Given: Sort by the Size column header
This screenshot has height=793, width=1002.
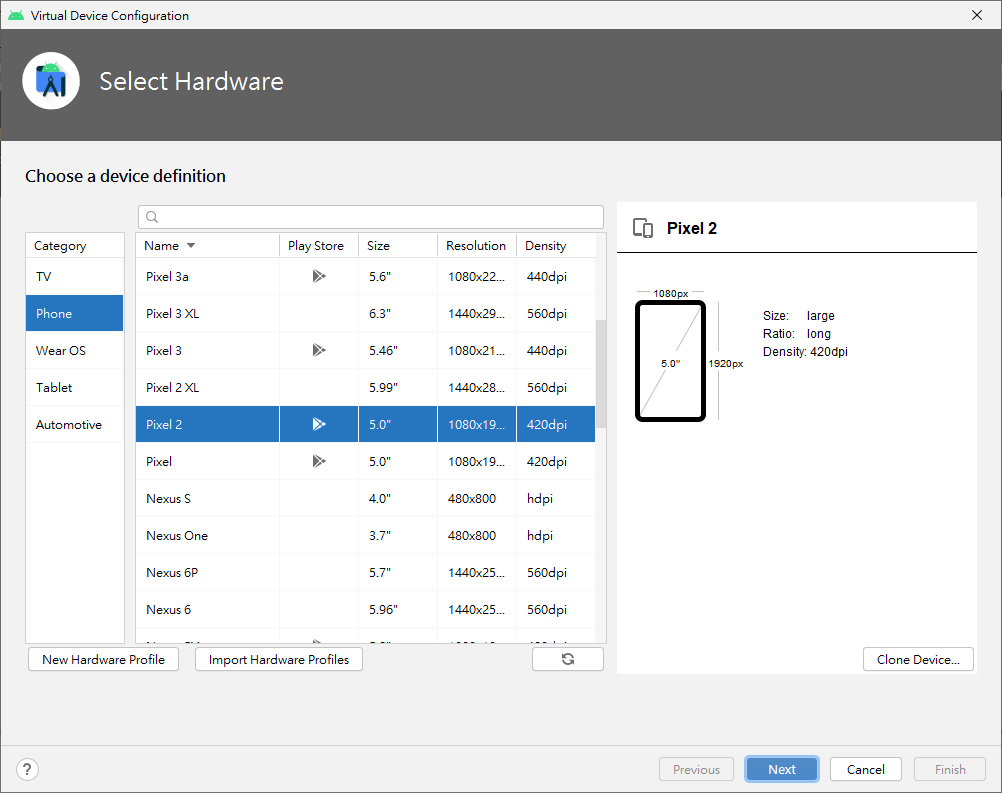Looking at the screenshot, I should (397, 245).
